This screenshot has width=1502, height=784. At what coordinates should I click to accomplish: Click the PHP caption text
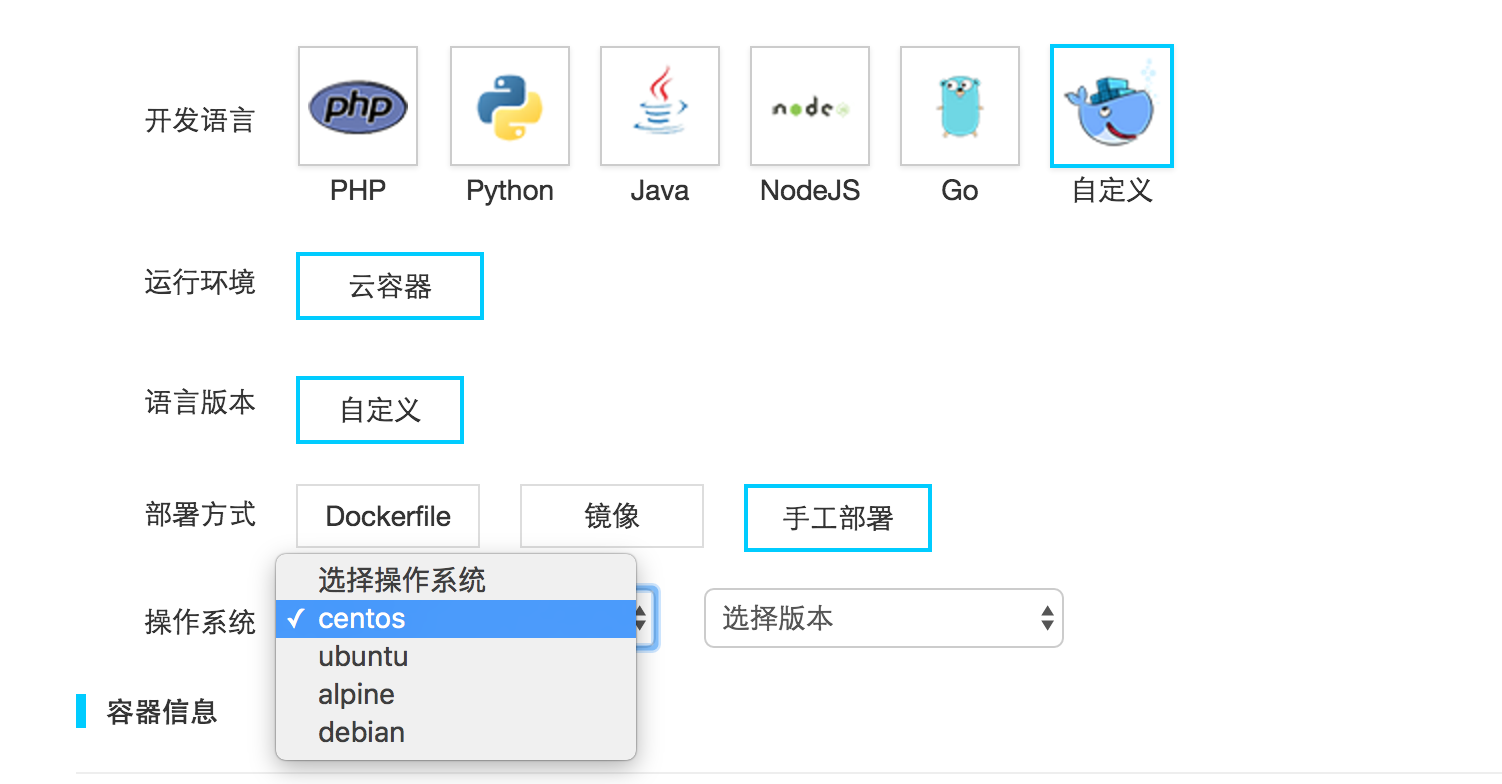pos(358,191)
